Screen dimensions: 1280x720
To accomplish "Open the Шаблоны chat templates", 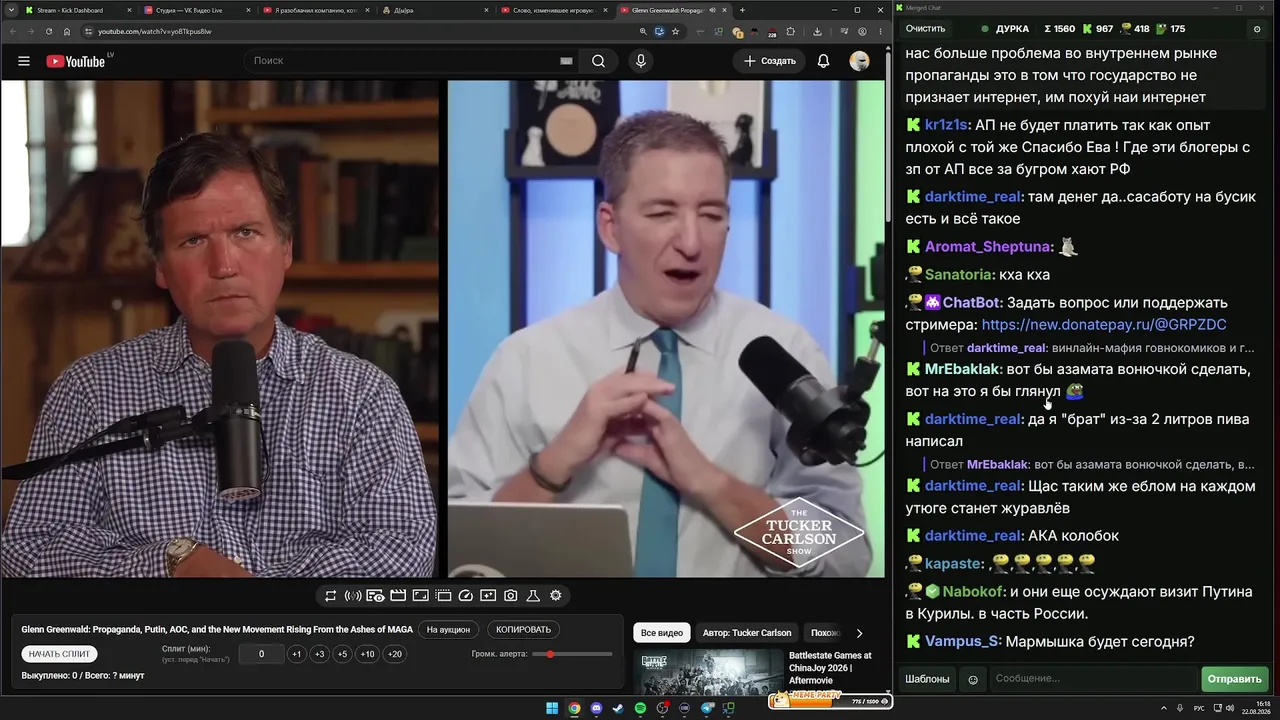I will (927, 679).
